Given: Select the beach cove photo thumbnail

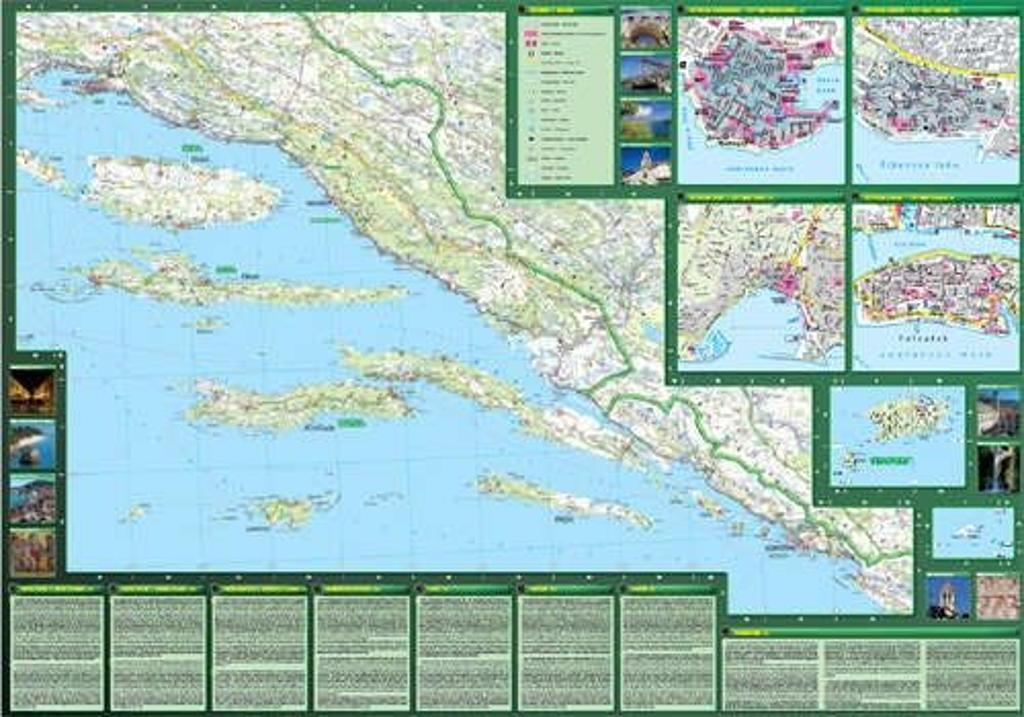Looking at the screenshot, I should click(32, 445).
